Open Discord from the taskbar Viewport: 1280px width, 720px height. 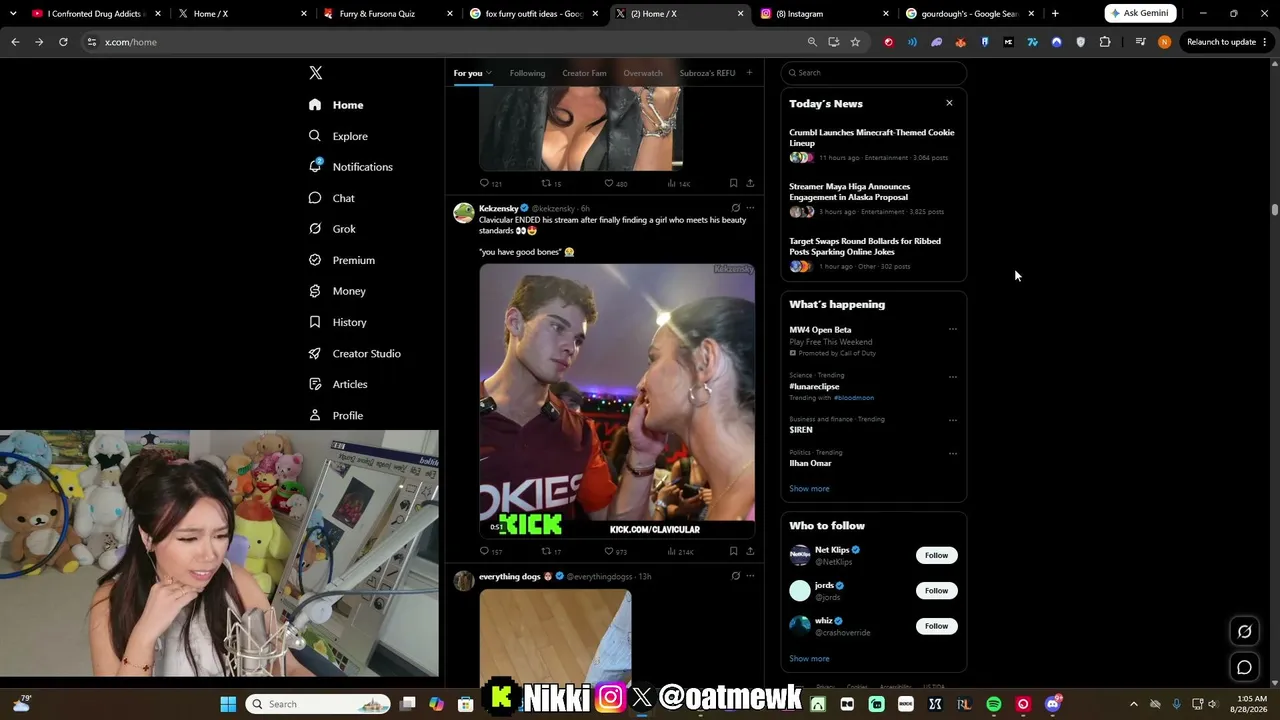1052,704
